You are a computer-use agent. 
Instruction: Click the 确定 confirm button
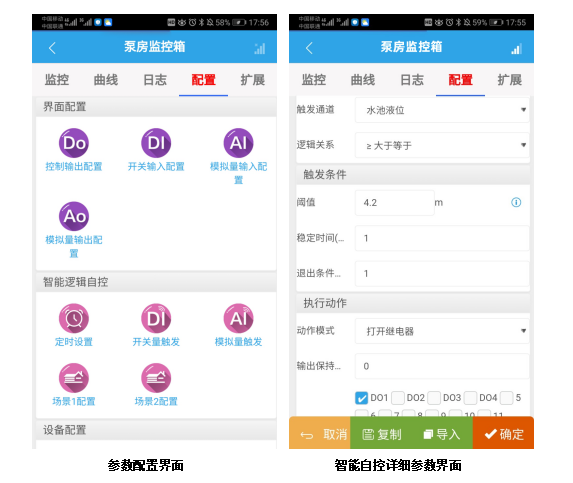coord(503,434)
